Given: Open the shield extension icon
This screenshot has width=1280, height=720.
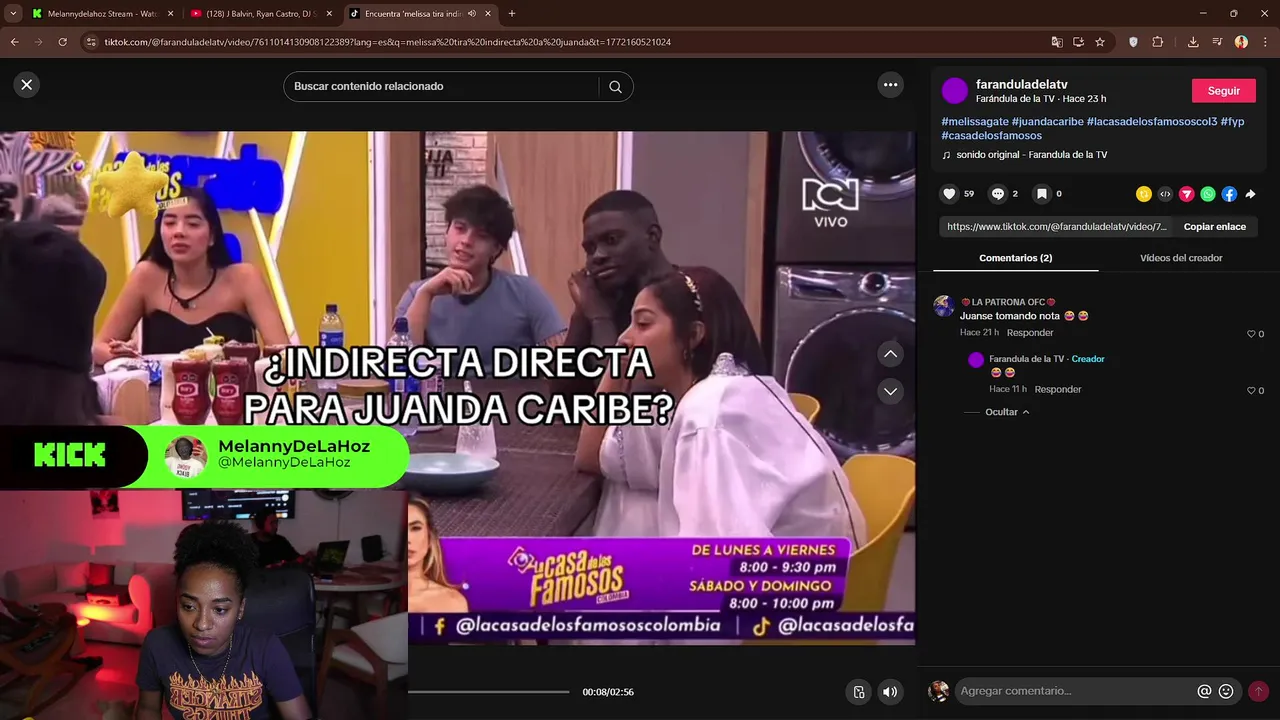Looking at the screenshot, I should click(x=1133, y=42).
